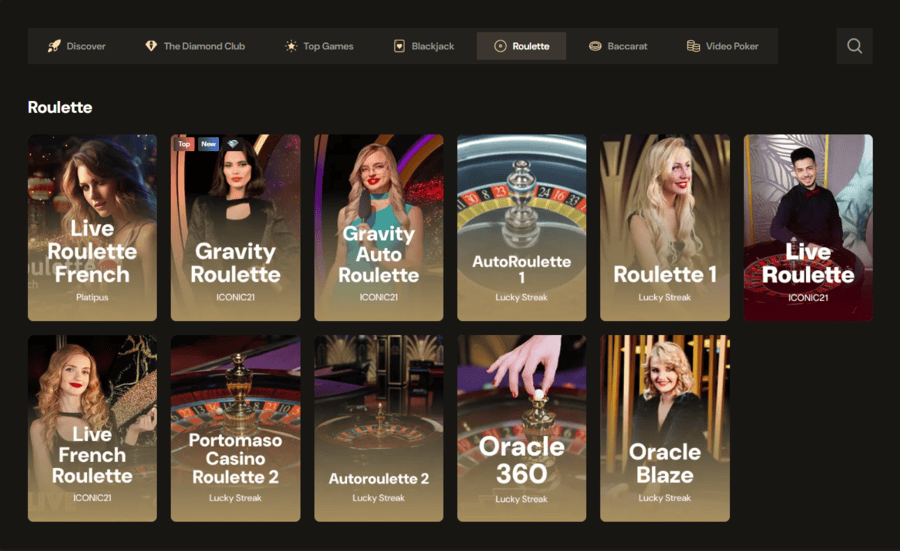
Task: Open Autoroulette 2 game card
Action: pos(379,428)
